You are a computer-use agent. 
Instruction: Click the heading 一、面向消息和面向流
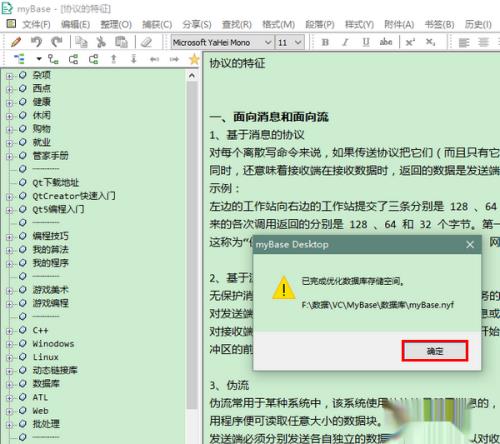269,117
